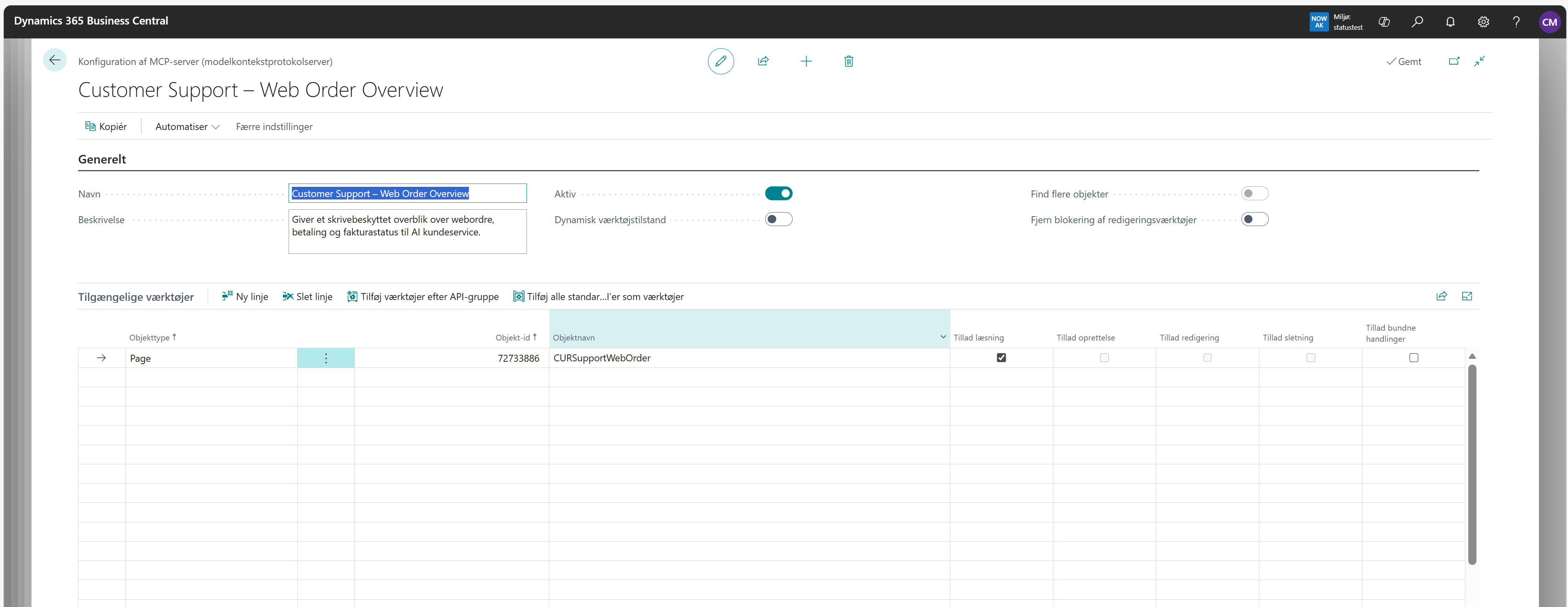Open page in new window icon
This screenshot has width=1568, height=607.
coord(1454,61)
